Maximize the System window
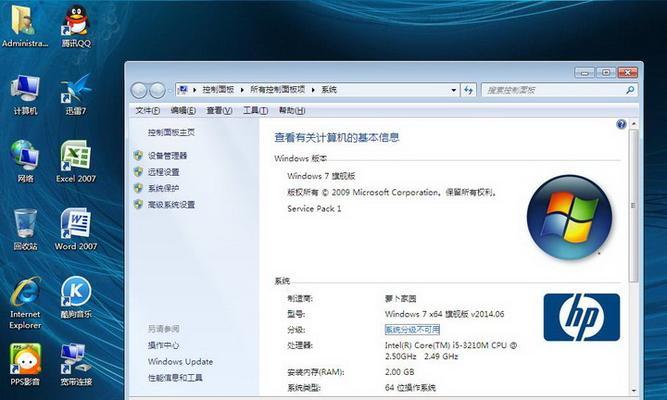Viewport: 667px width, 400px height. pos(606,72)
